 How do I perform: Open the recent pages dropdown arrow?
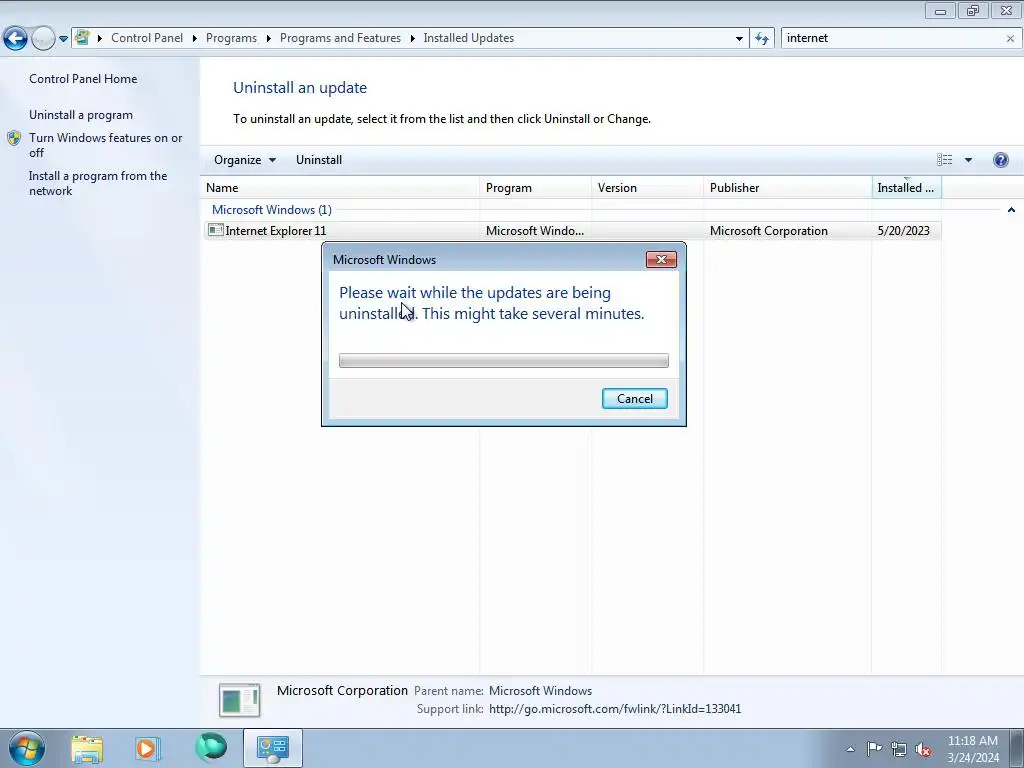coord(63,39)
